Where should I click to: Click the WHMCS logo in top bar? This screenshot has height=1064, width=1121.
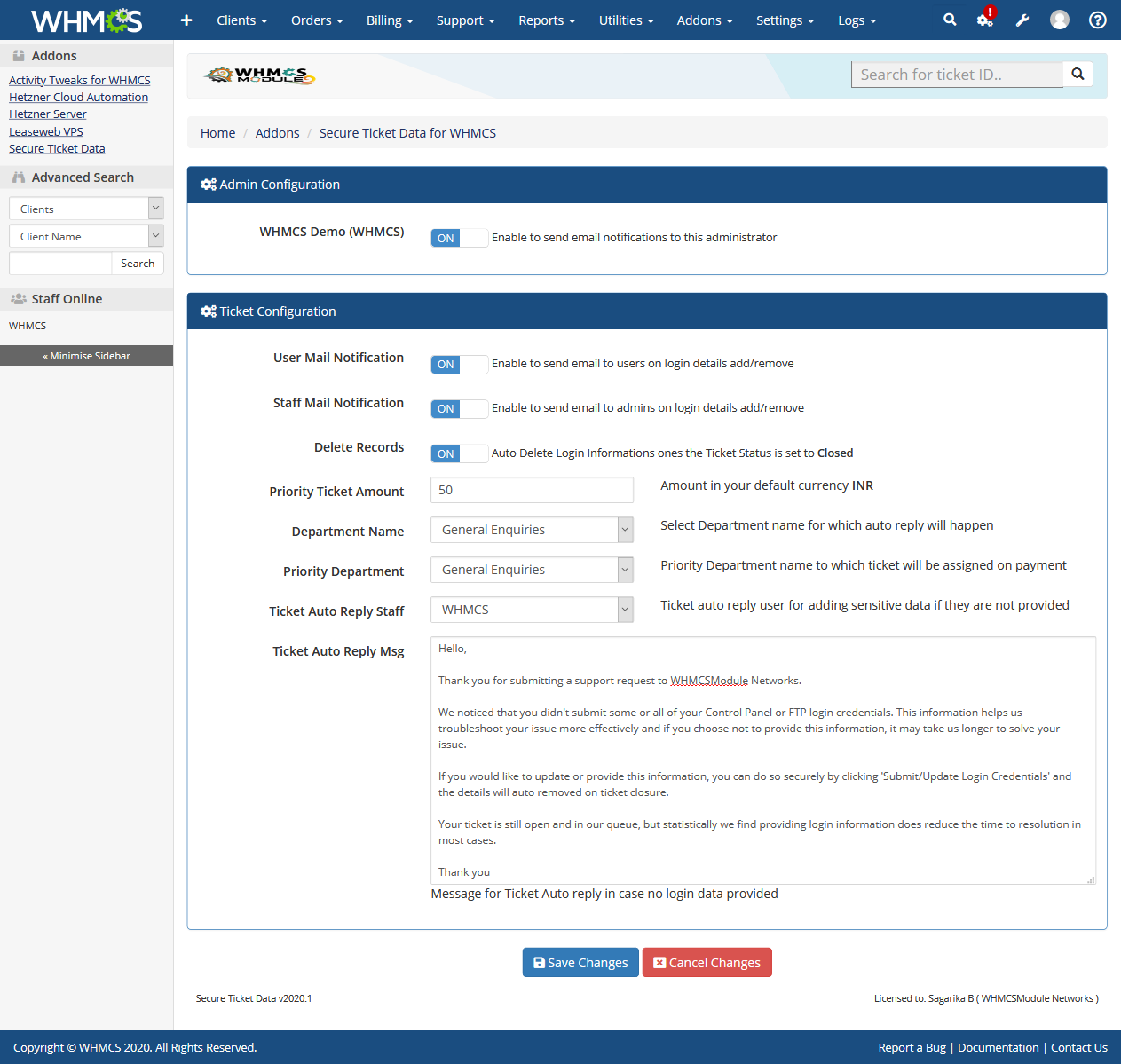pyautogui.click(x=86, y=20)
